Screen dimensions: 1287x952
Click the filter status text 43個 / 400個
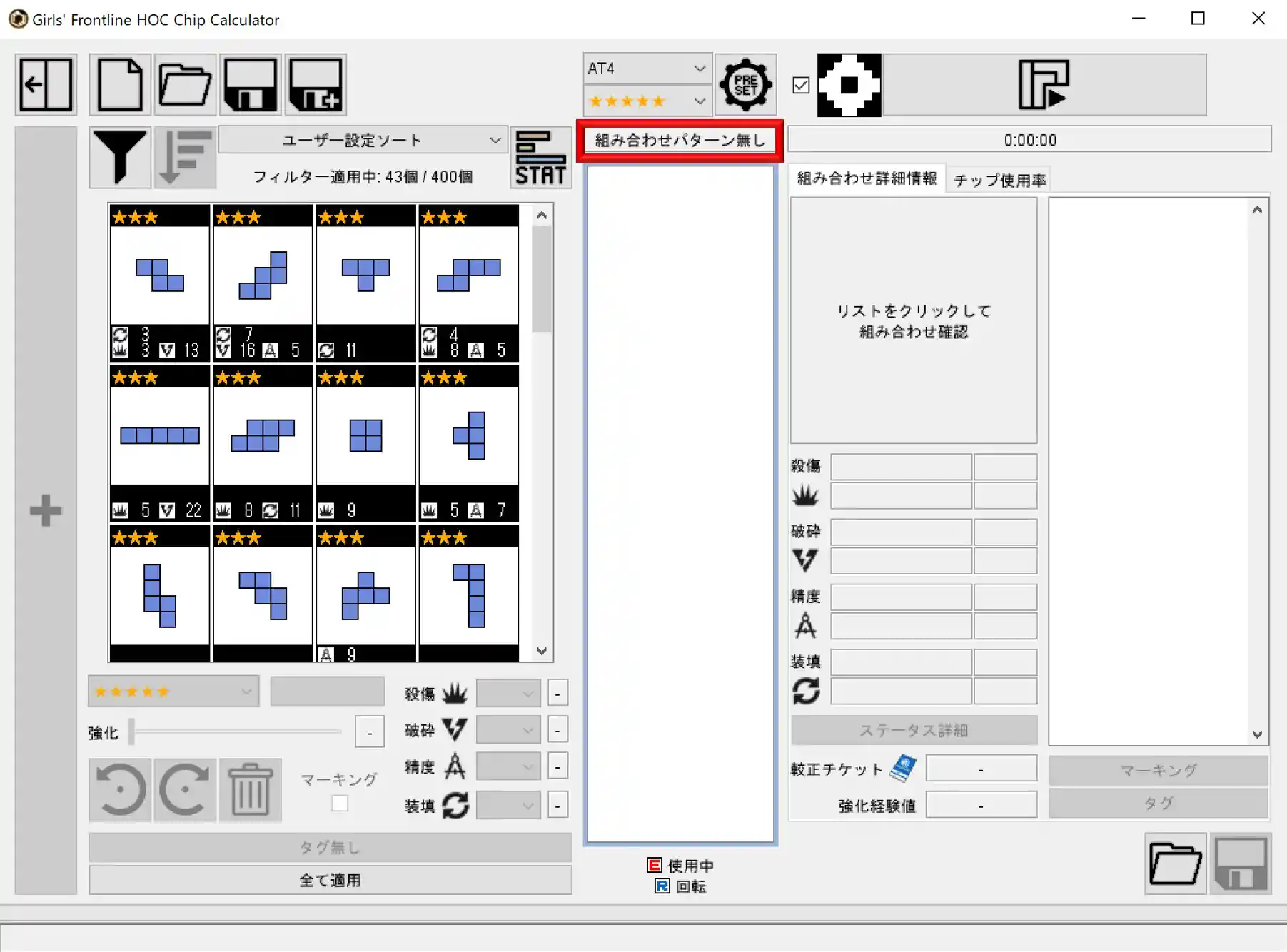(x=363, y=177)
